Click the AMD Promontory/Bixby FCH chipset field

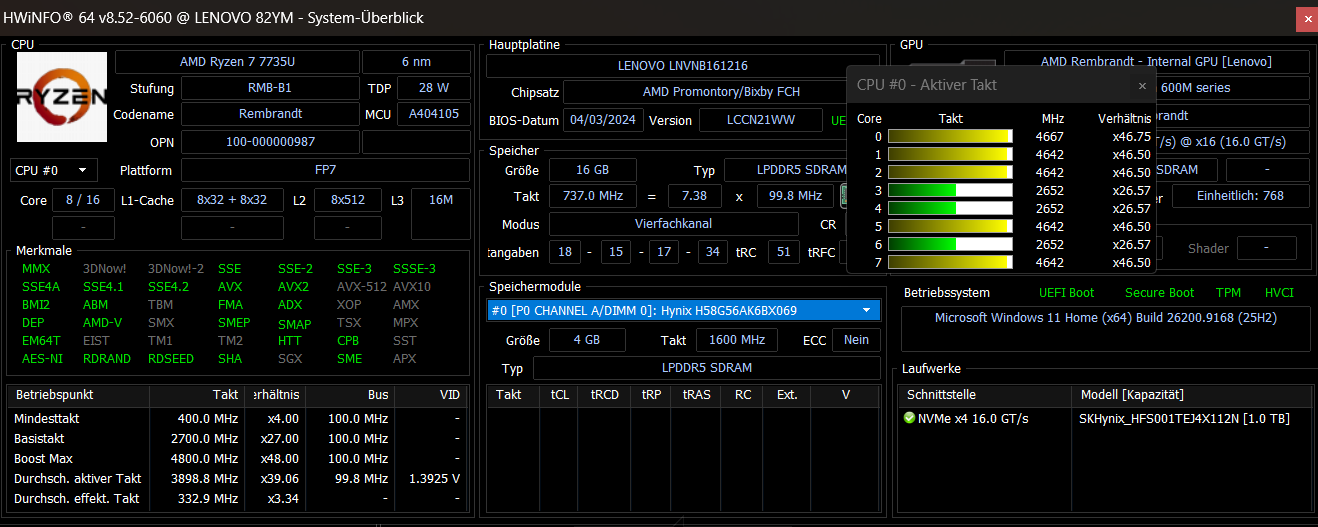tap(722, 92)
